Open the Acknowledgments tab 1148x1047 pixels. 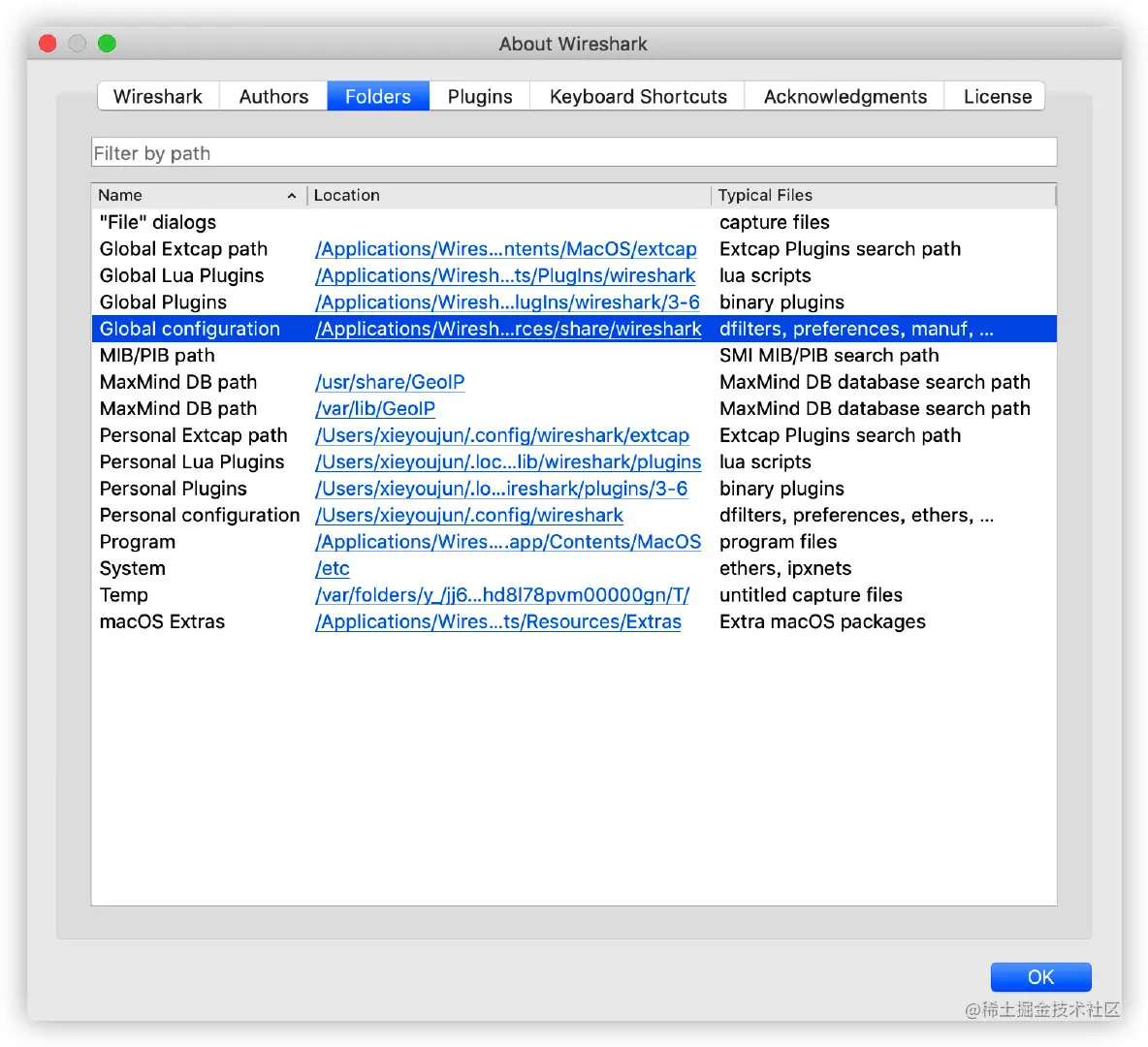coord(845,97)
